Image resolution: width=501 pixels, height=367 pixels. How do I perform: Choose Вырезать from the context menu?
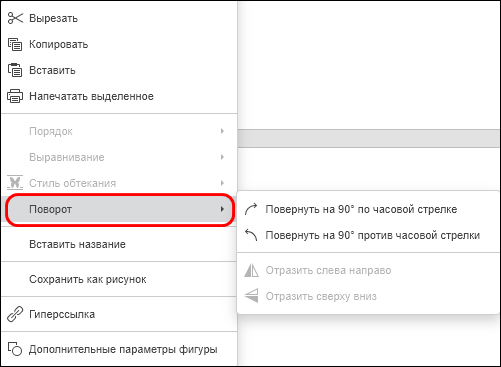tap(119, 18)
